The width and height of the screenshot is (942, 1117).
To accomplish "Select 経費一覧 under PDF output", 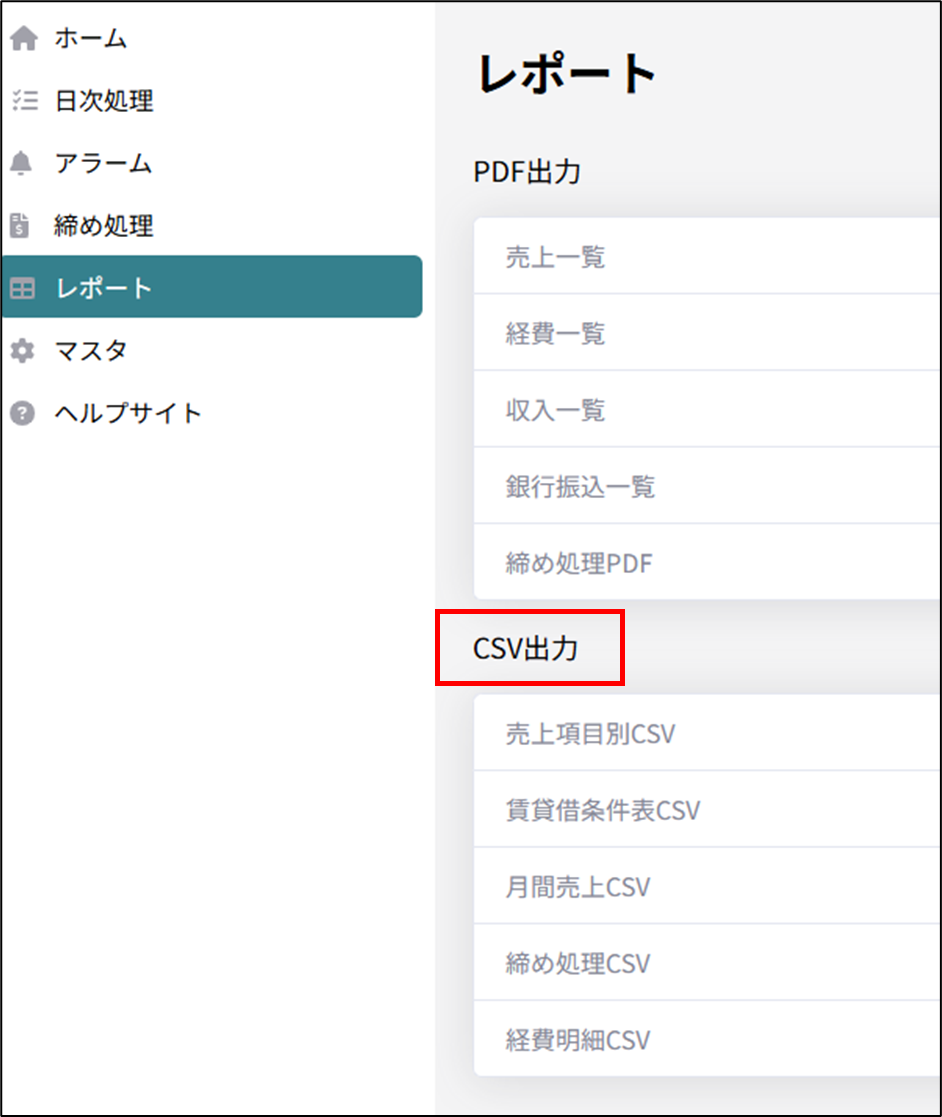I will (555, 333).
